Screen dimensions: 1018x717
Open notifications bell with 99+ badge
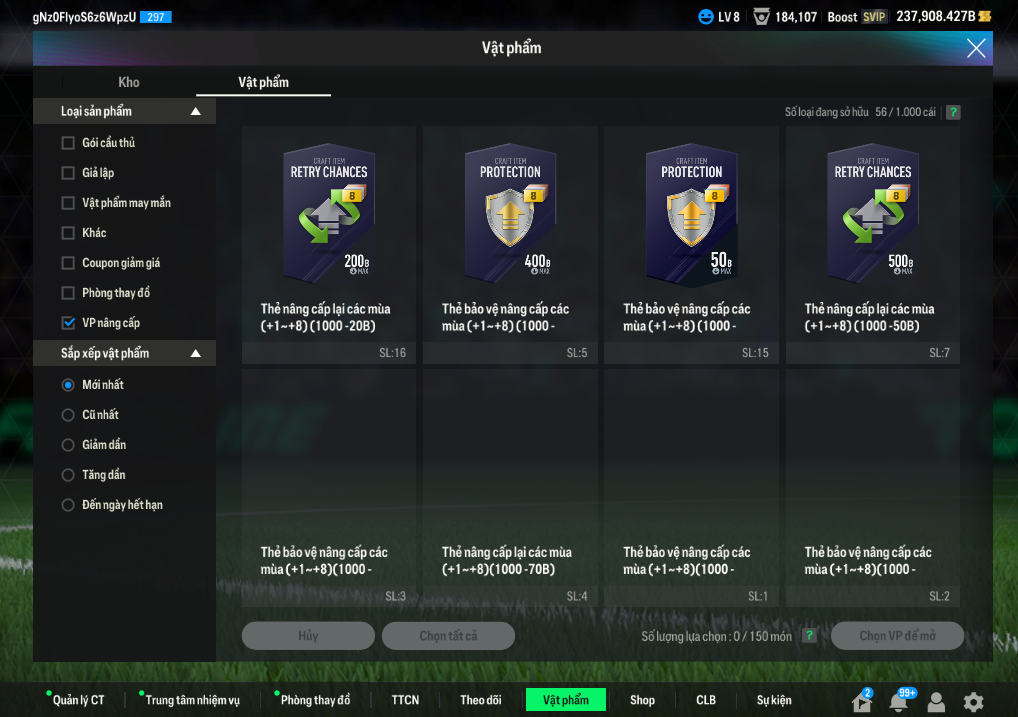[899, 701]
